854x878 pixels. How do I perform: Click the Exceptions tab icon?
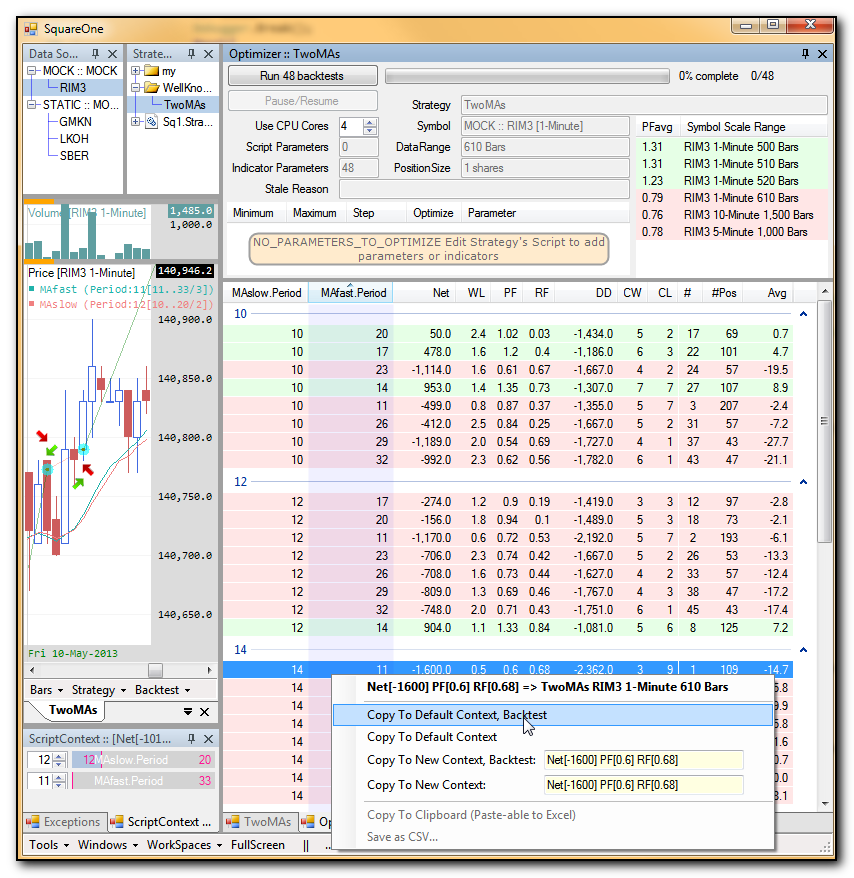coord(33,821)
